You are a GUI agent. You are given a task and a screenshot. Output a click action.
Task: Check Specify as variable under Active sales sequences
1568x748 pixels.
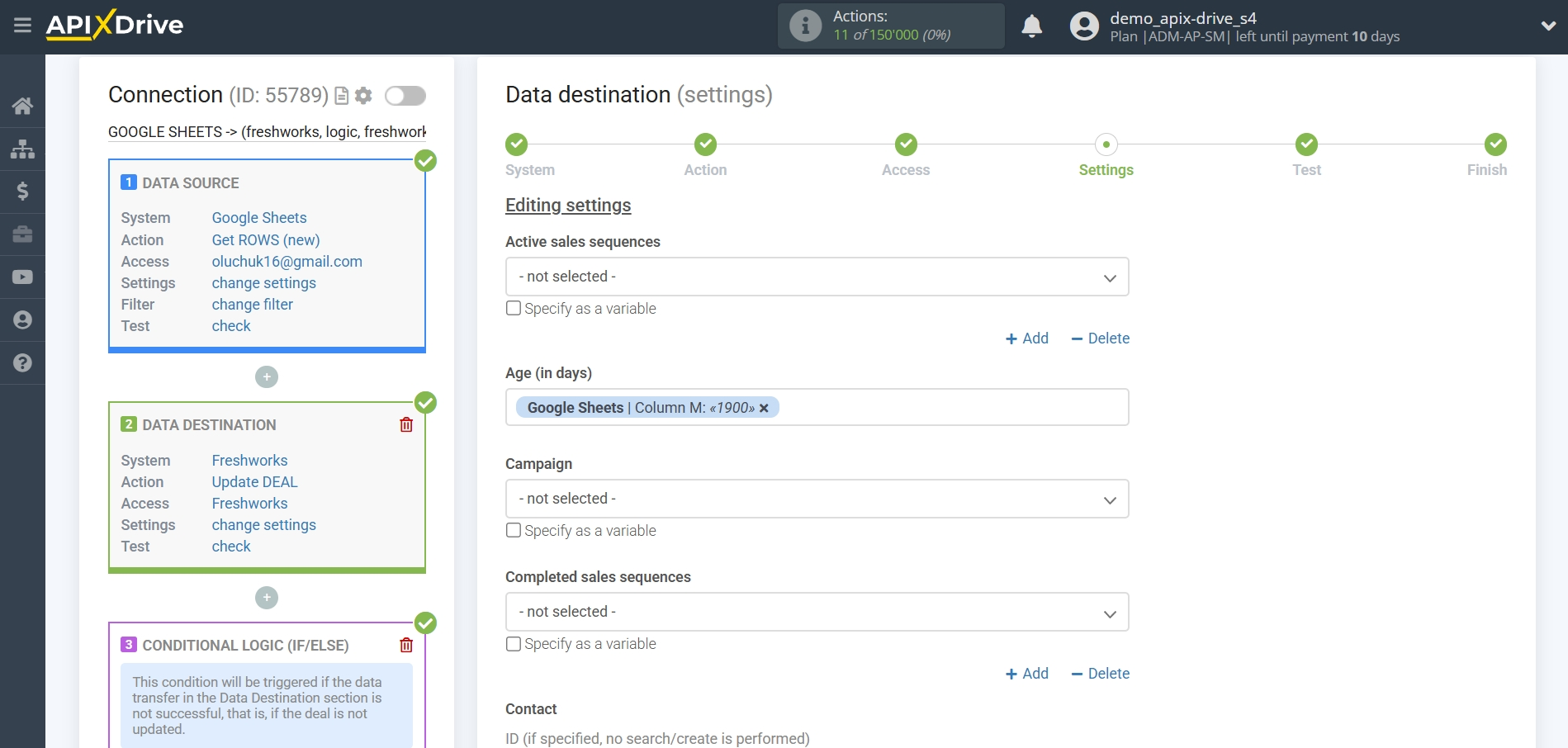pos(514,308)
